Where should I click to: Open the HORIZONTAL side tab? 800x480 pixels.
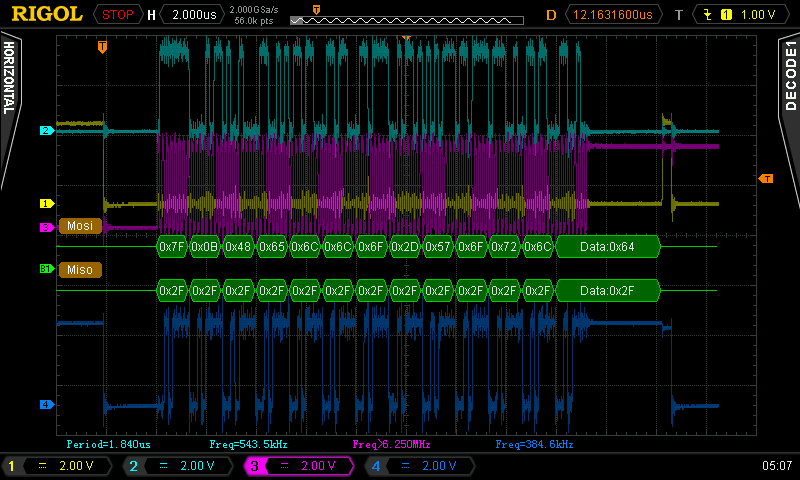[9, 77]
